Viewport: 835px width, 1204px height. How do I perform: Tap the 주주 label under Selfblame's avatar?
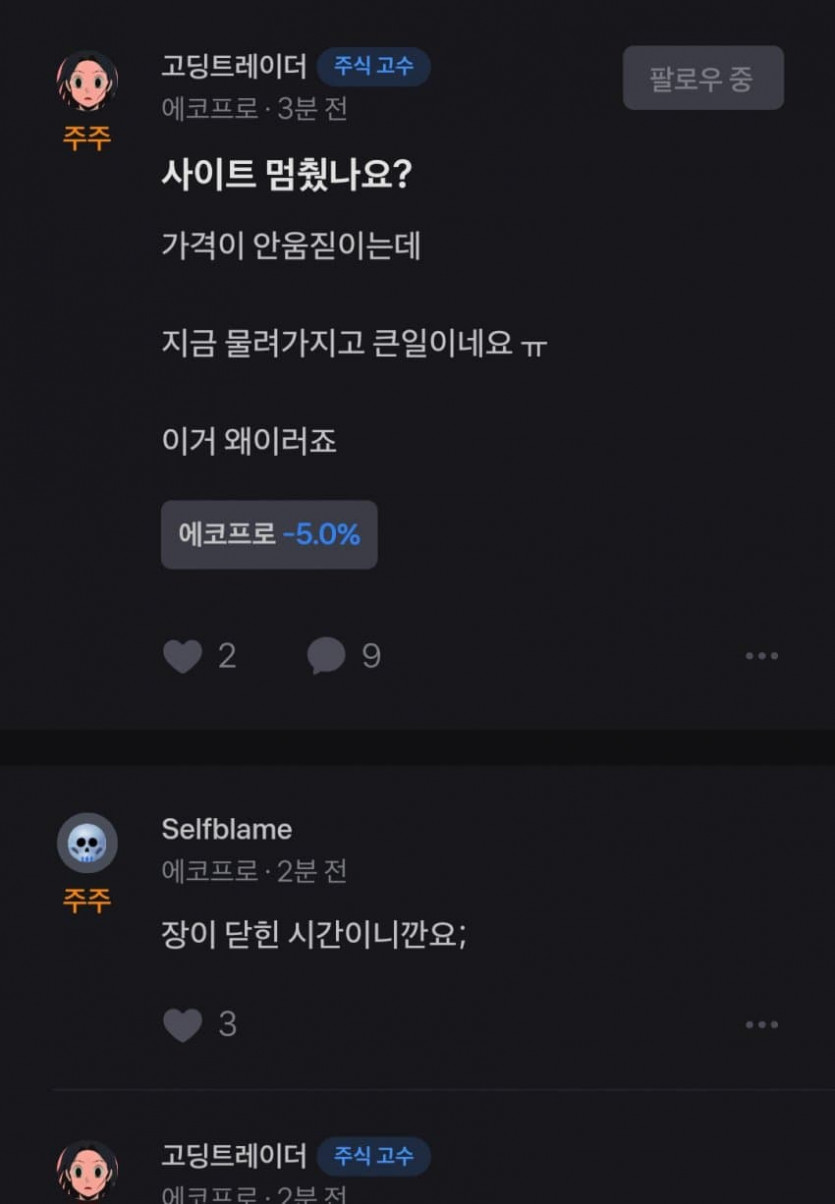coord(87,901)
